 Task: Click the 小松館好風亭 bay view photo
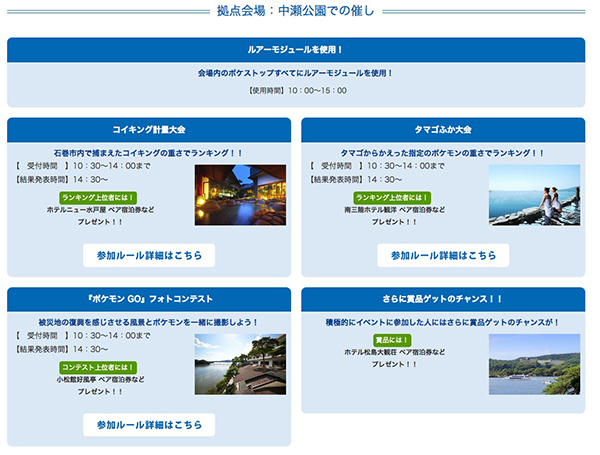240,364
